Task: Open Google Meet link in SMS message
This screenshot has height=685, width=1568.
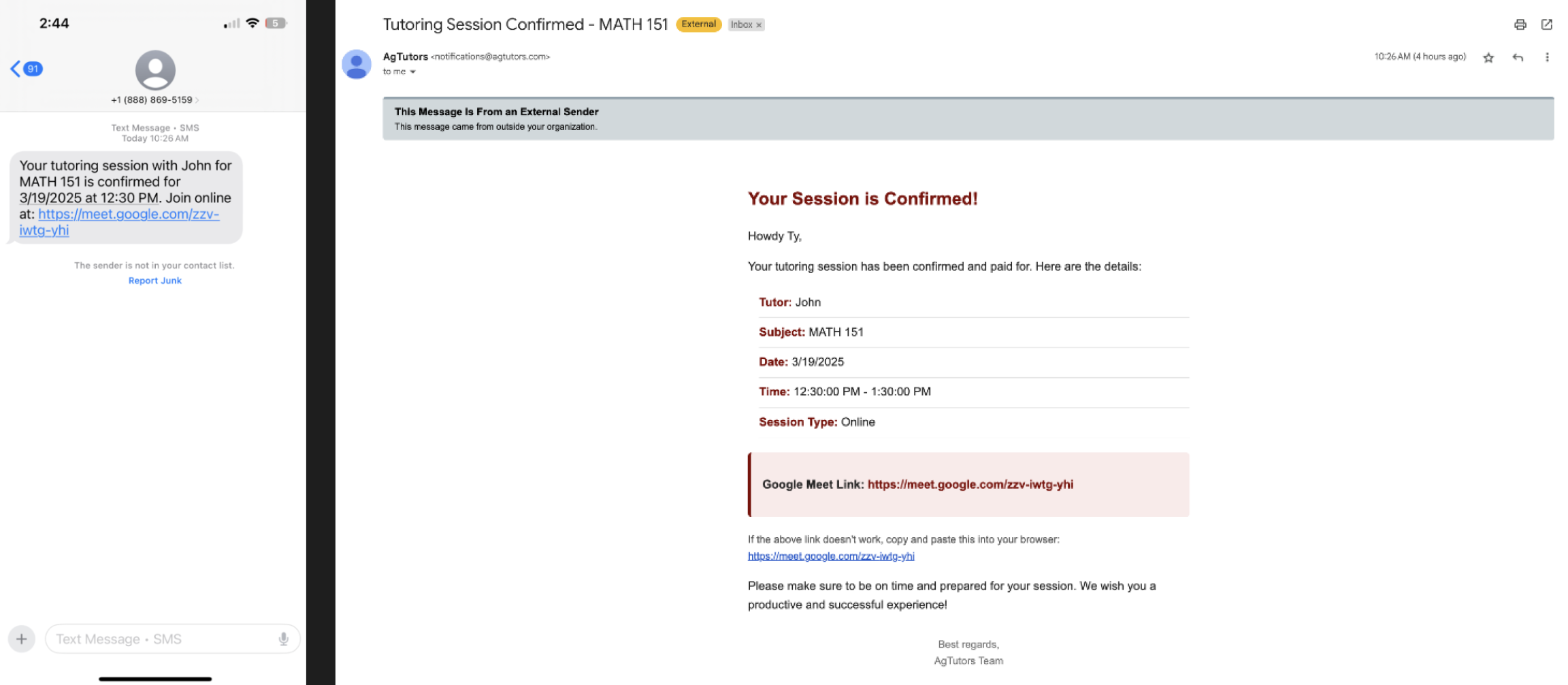Action: click(119, 222)
